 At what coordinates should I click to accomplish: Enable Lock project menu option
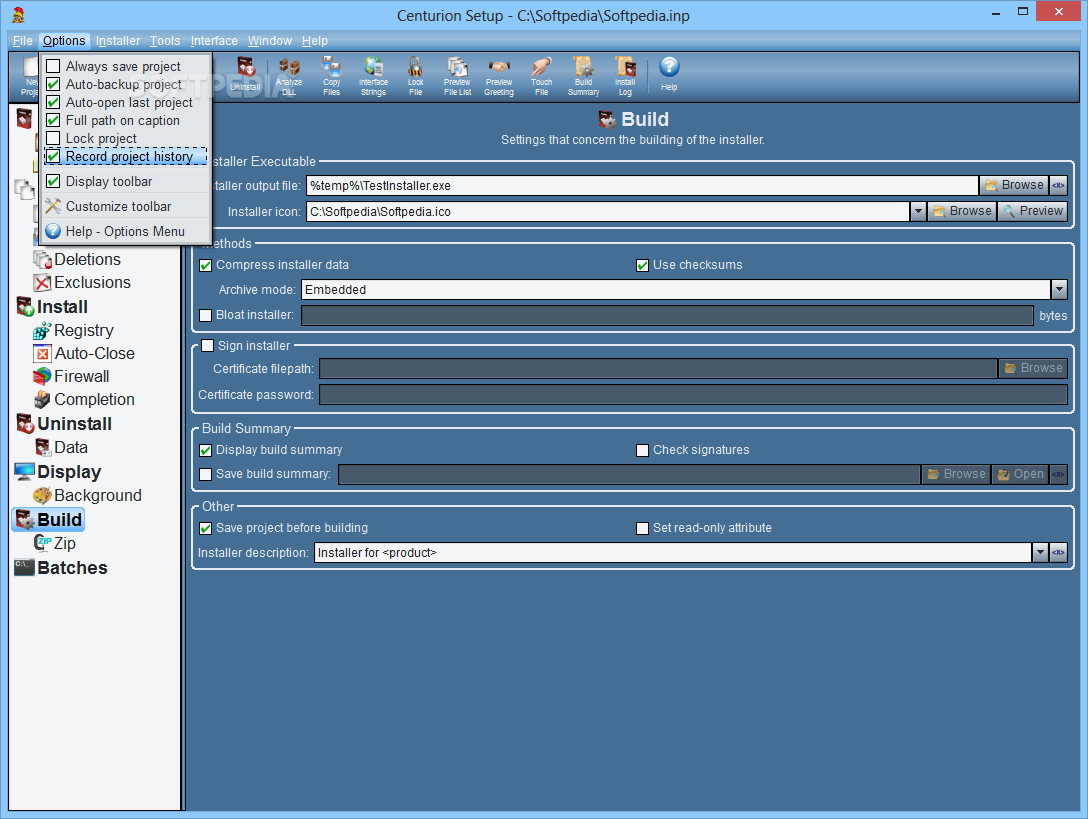click(125, 138)
